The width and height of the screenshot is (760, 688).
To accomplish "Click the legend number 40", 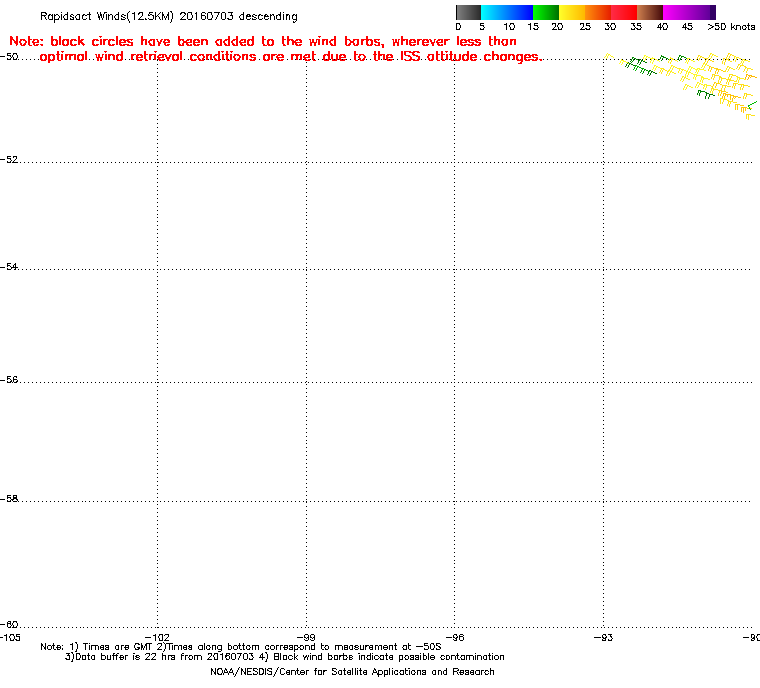I will tap(662, 27).
